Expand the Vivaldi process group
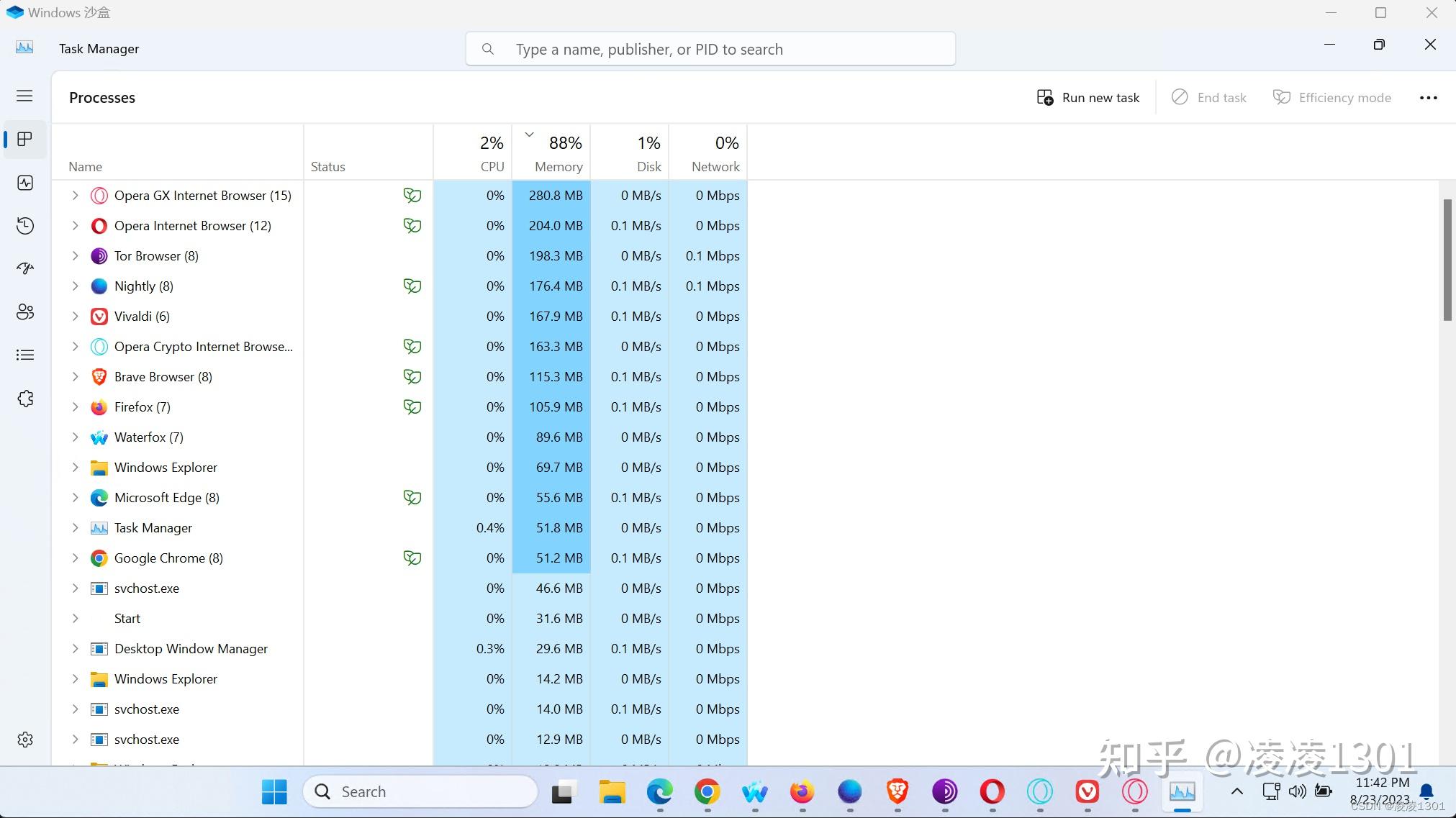Image resolution: width=1456 pixels, height=818 pixels. (75, 316)
